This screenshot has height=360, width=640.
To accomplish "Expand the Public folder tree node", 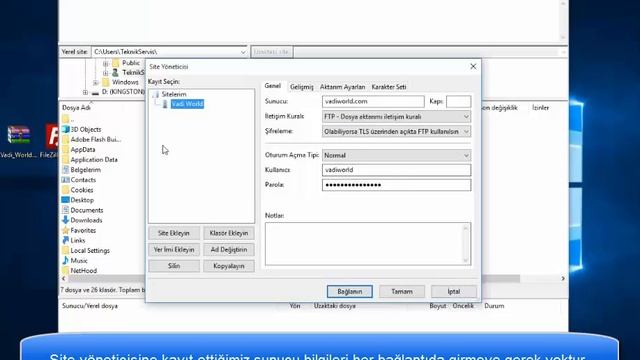I will click(105, 63).
